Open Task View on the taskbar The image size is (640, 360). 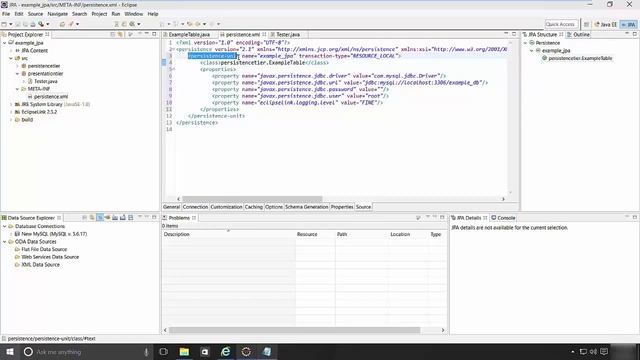tap(164, 352)
